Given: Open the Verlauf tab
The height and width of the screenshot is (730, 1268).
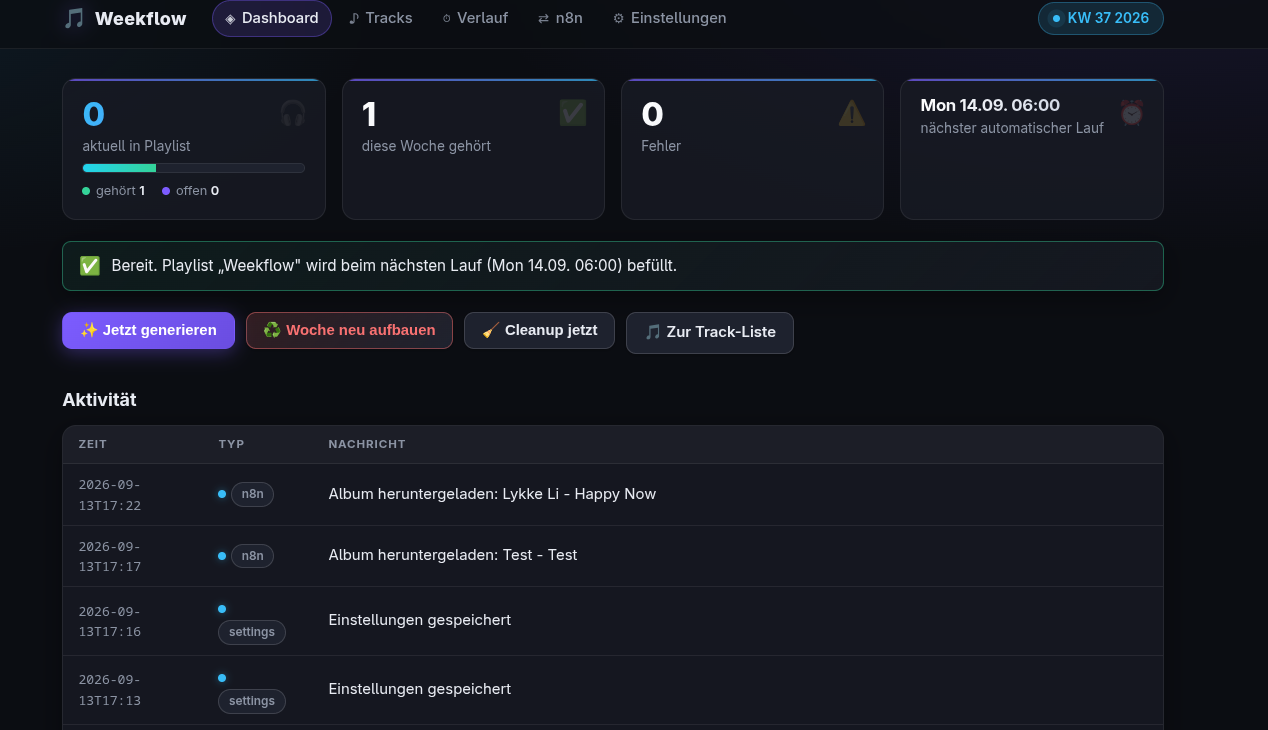Looking at the screenshot, I should pyautogui.click(x=475, y=18).
